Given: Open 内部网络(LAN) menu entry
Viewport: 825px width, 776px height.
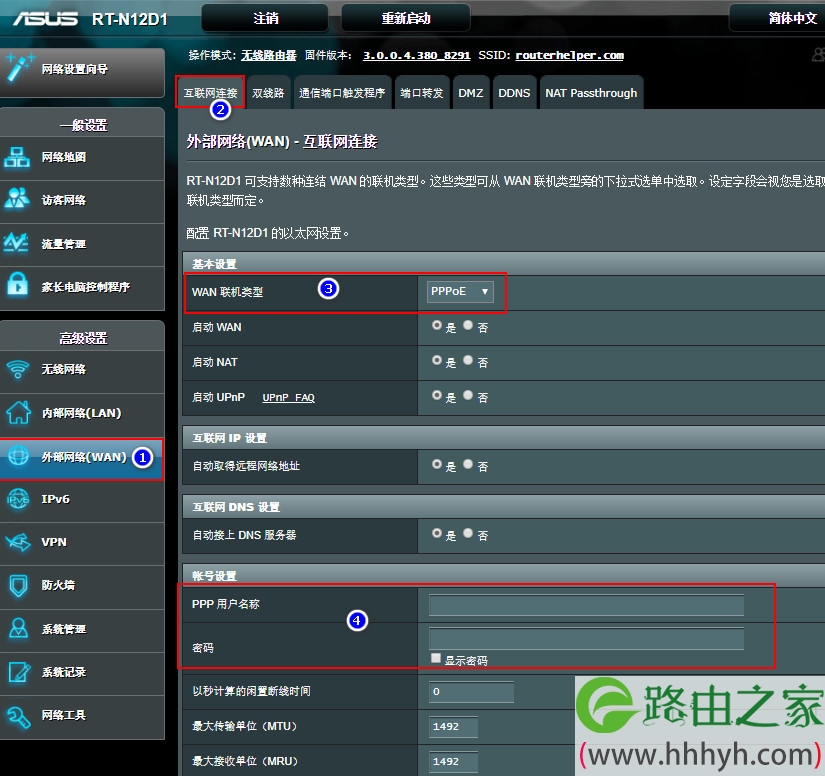Looking at the screenshot, I should [82, 413].
